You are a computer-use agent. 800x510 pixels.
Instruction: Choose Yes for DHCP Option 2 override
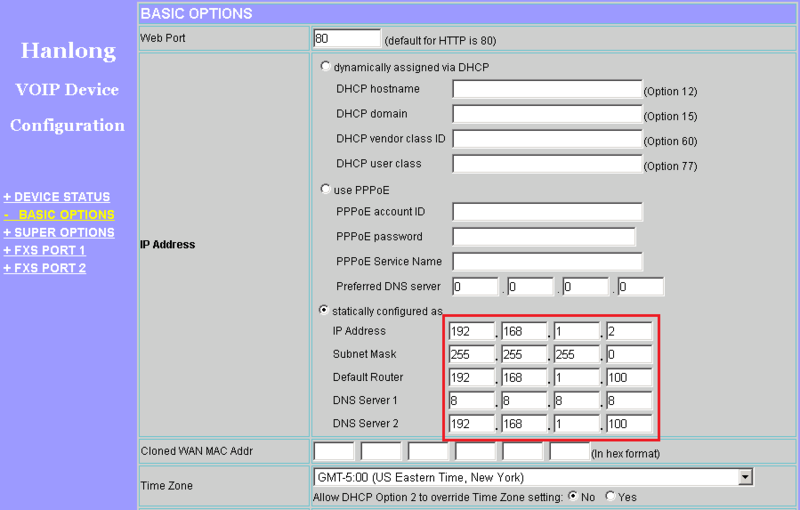point(610,496)
